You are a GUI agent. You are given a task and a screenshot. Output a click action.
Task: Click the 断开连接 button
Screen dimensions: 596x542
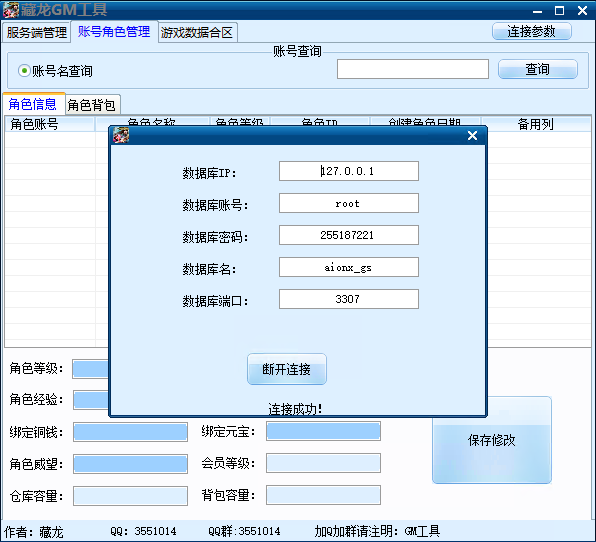coord(287,369)
